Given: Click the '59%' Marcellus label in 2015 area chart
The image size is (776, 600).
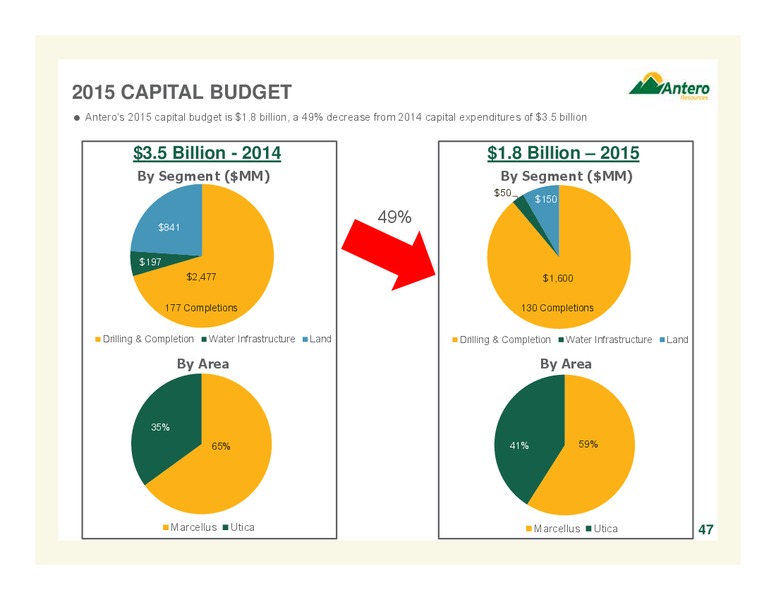Looking at the screenshot, I should tap(588, 444).
